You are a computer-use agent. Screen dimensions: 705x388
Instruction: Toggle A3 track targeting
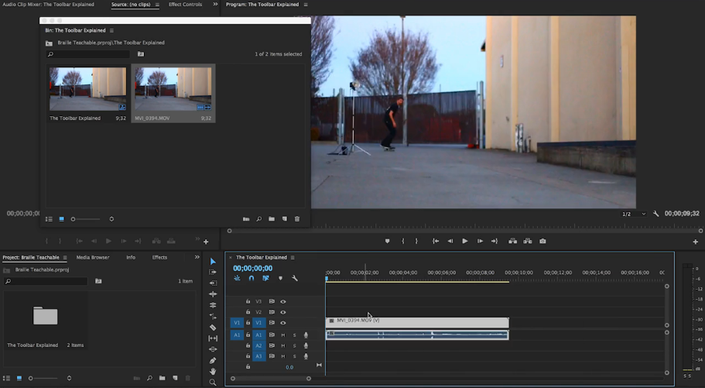click(259, 356)
